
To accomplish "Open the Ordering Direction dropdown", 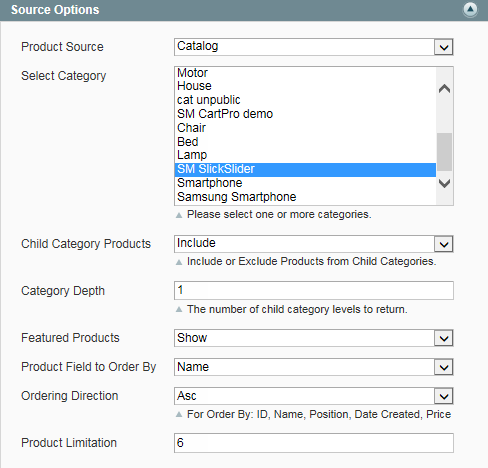I will 313,396.
